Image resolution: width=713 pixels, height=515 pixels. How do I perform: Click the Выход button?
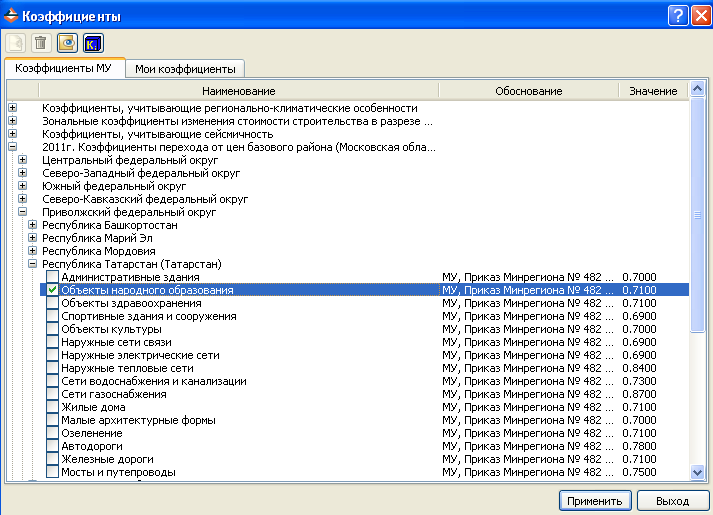coord(672,500)
